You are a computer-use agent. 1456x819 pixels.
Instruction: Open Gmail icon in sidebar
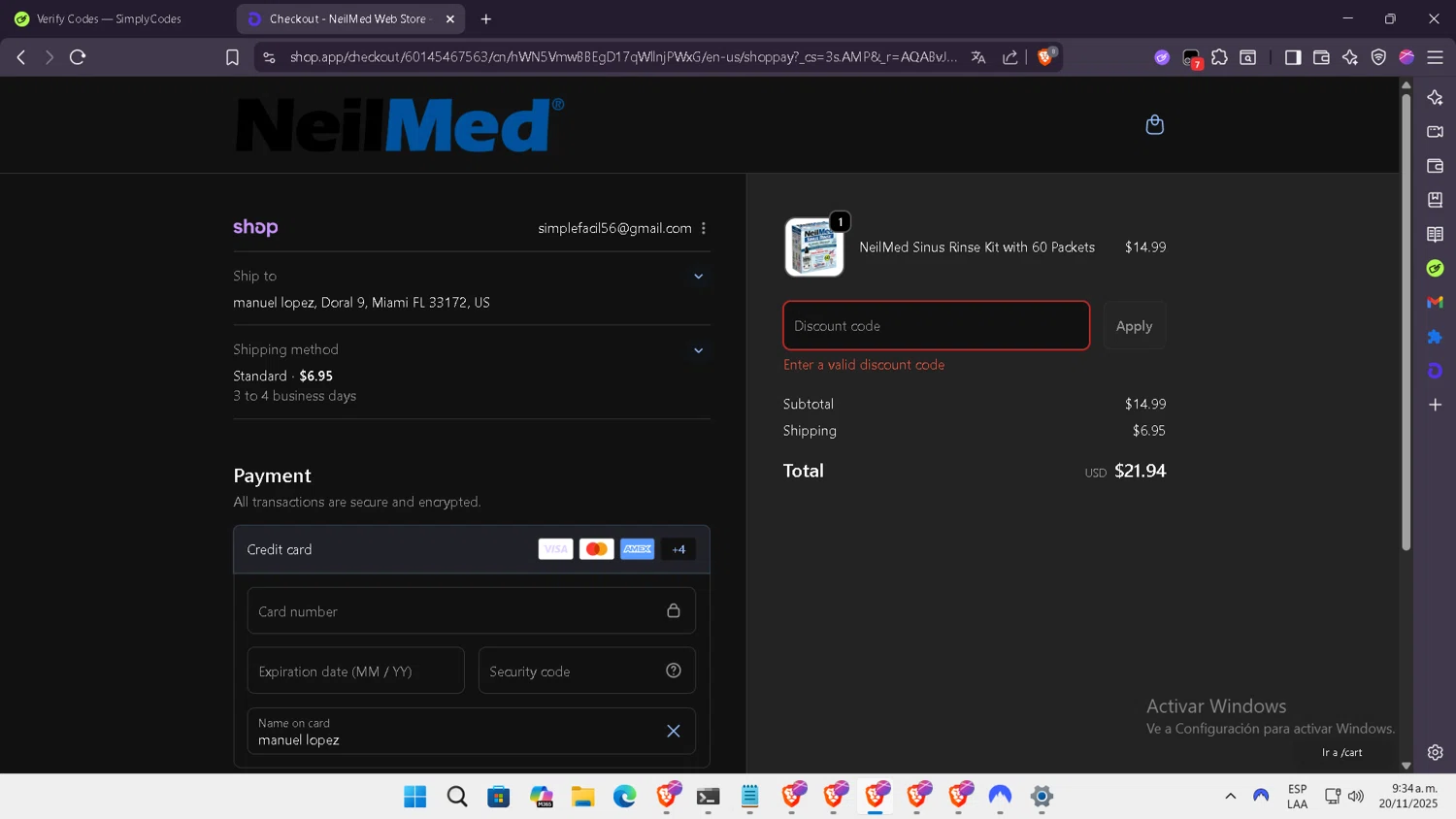point(1436,302)
